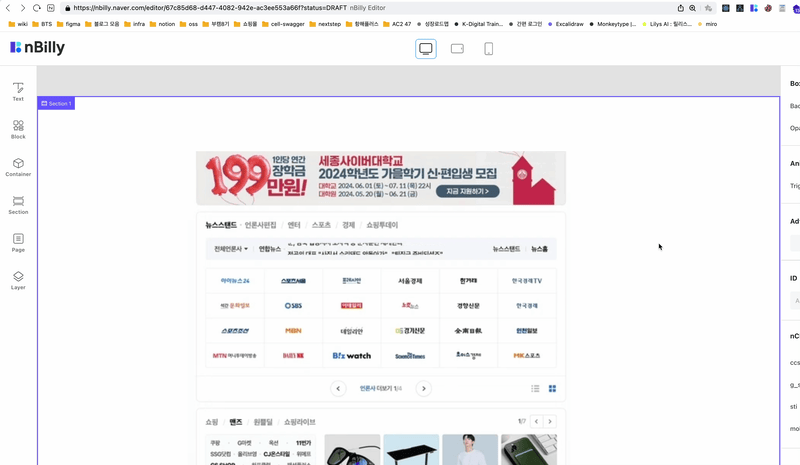Screen dimensions: 800x465
Task: Click the MK스포츠 press logo
Action: click(527, 356)
